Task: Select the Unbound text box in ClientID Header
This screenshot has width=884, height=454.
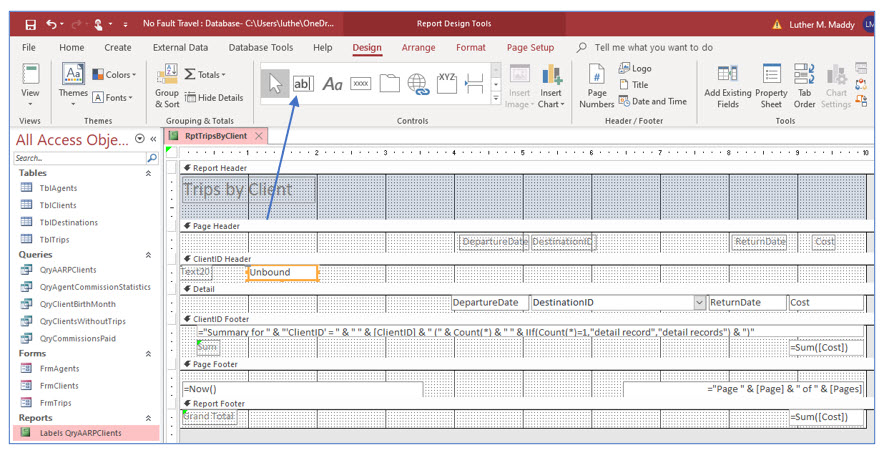Action: coord(283,272)
